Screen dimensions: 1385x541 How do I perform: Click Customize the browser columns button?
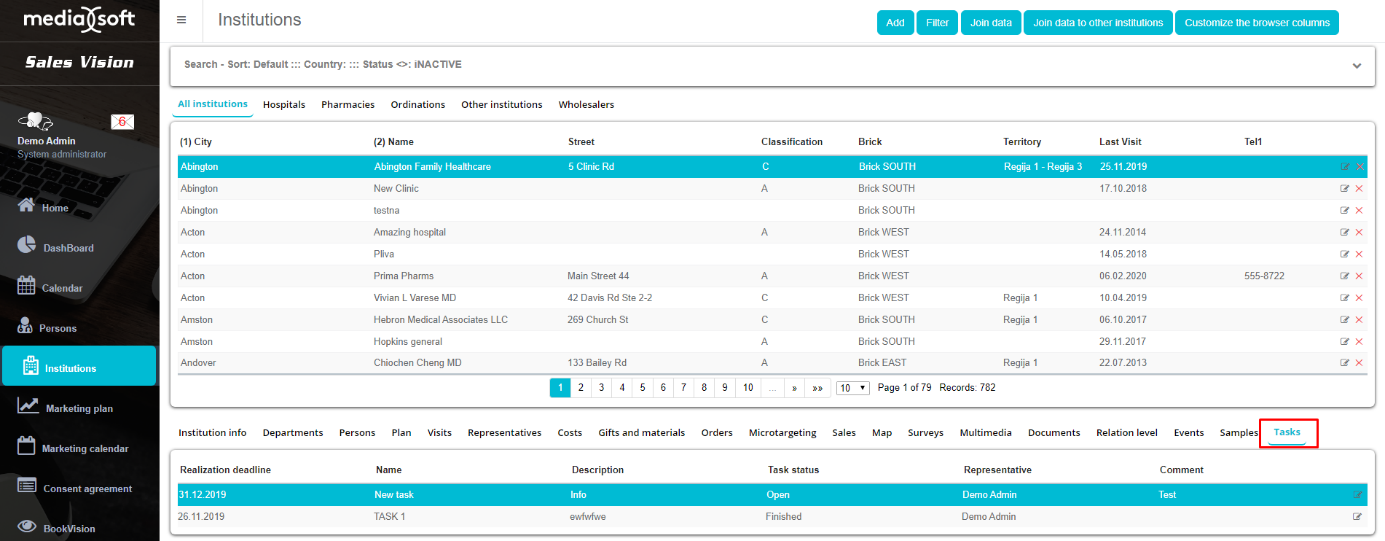click(x=1256, y=23)
